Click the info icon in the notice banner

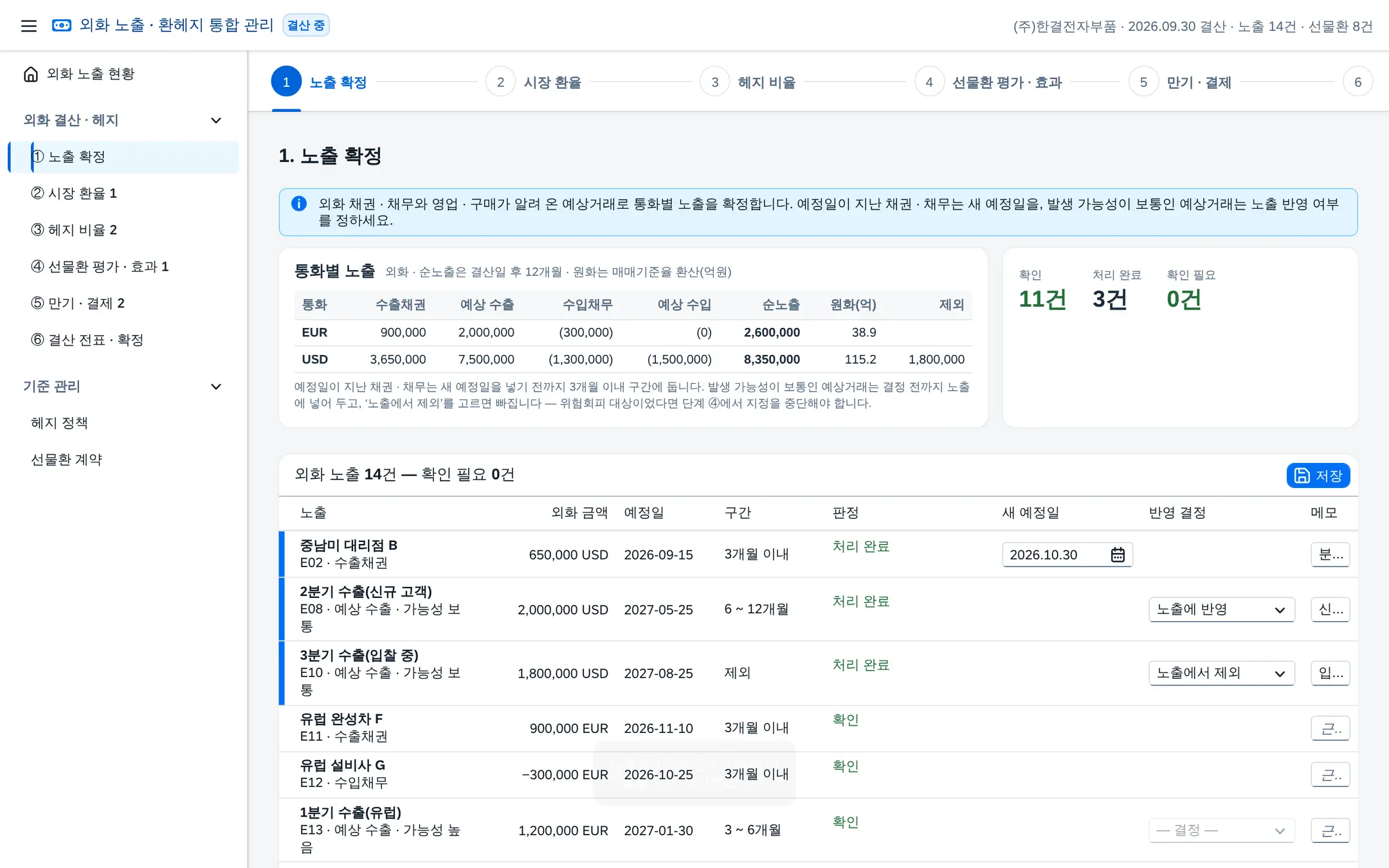pos(299,204)
